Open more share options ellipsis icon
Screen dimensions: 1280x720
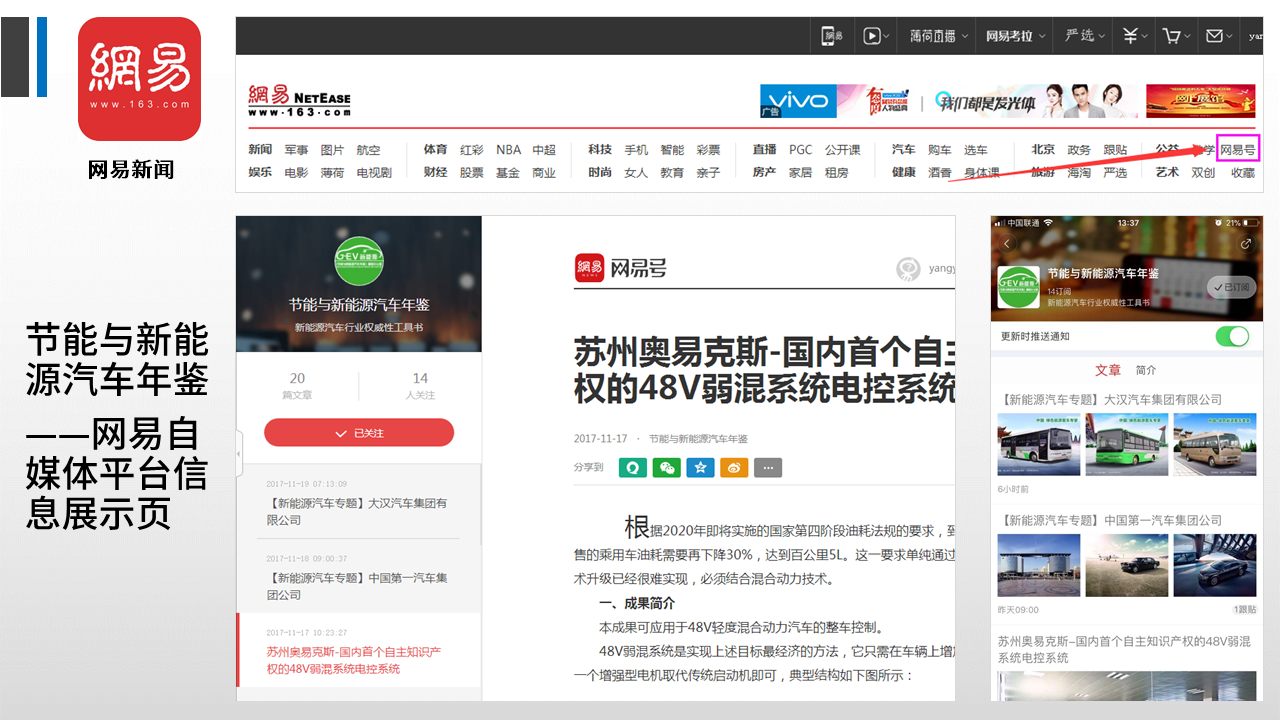click(x=768, y=467)
